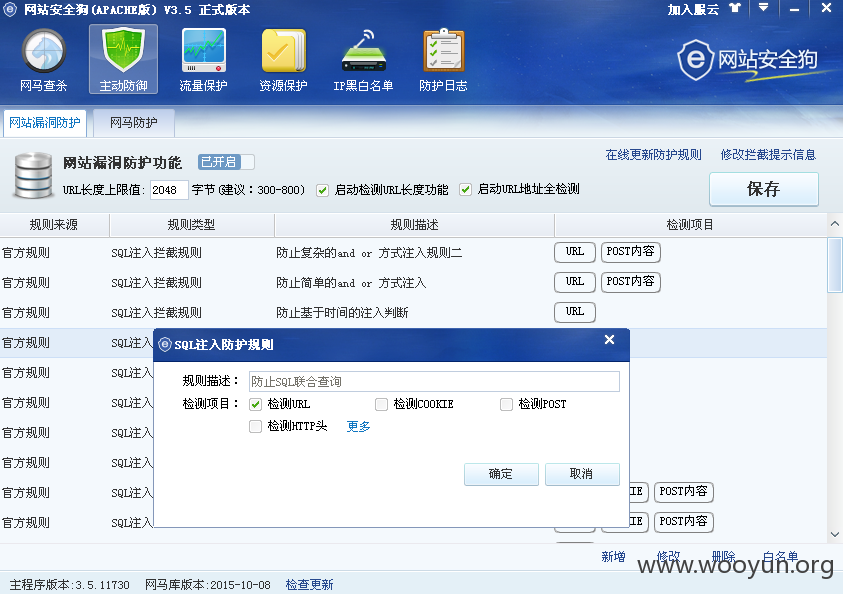Screen dimensions: 843x594
Task: Click 白名单 link at bottom
Action: (x=780, y=557)
